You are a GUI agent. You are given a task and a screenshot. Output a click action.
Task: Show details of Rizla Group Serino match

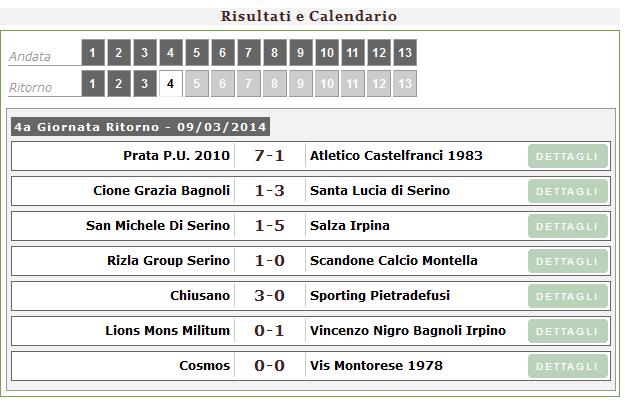pos(567,261)
